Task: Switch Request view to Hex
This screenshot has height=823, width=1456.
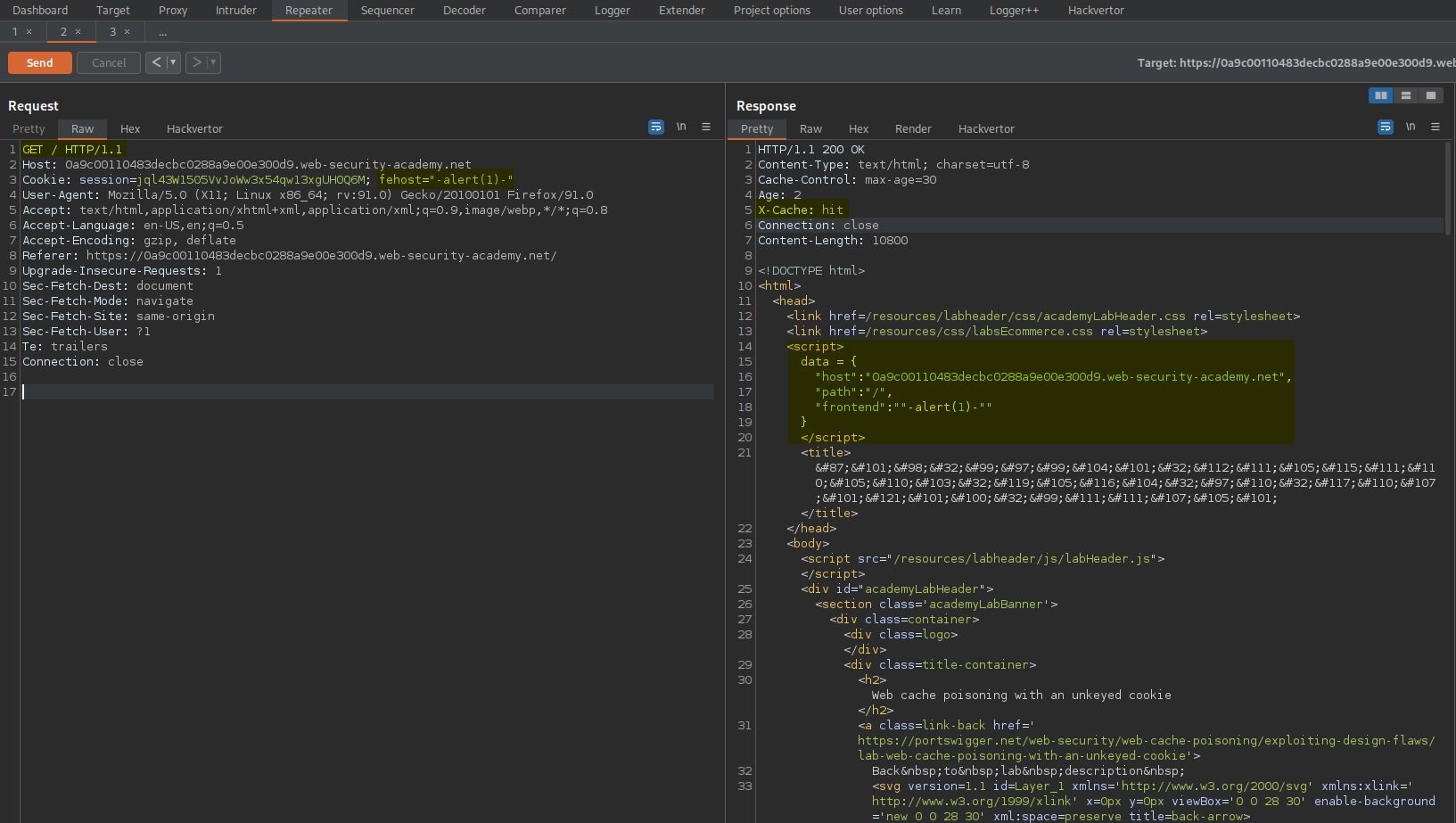Action: pos(130,129)
